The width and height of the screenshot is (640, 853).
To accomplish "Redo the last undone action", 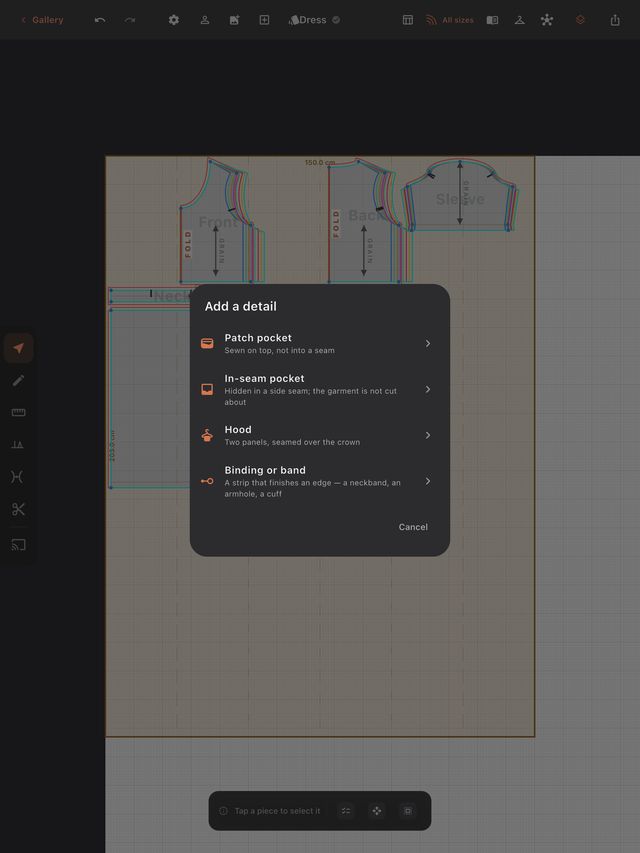I will [x=130, y=20].
